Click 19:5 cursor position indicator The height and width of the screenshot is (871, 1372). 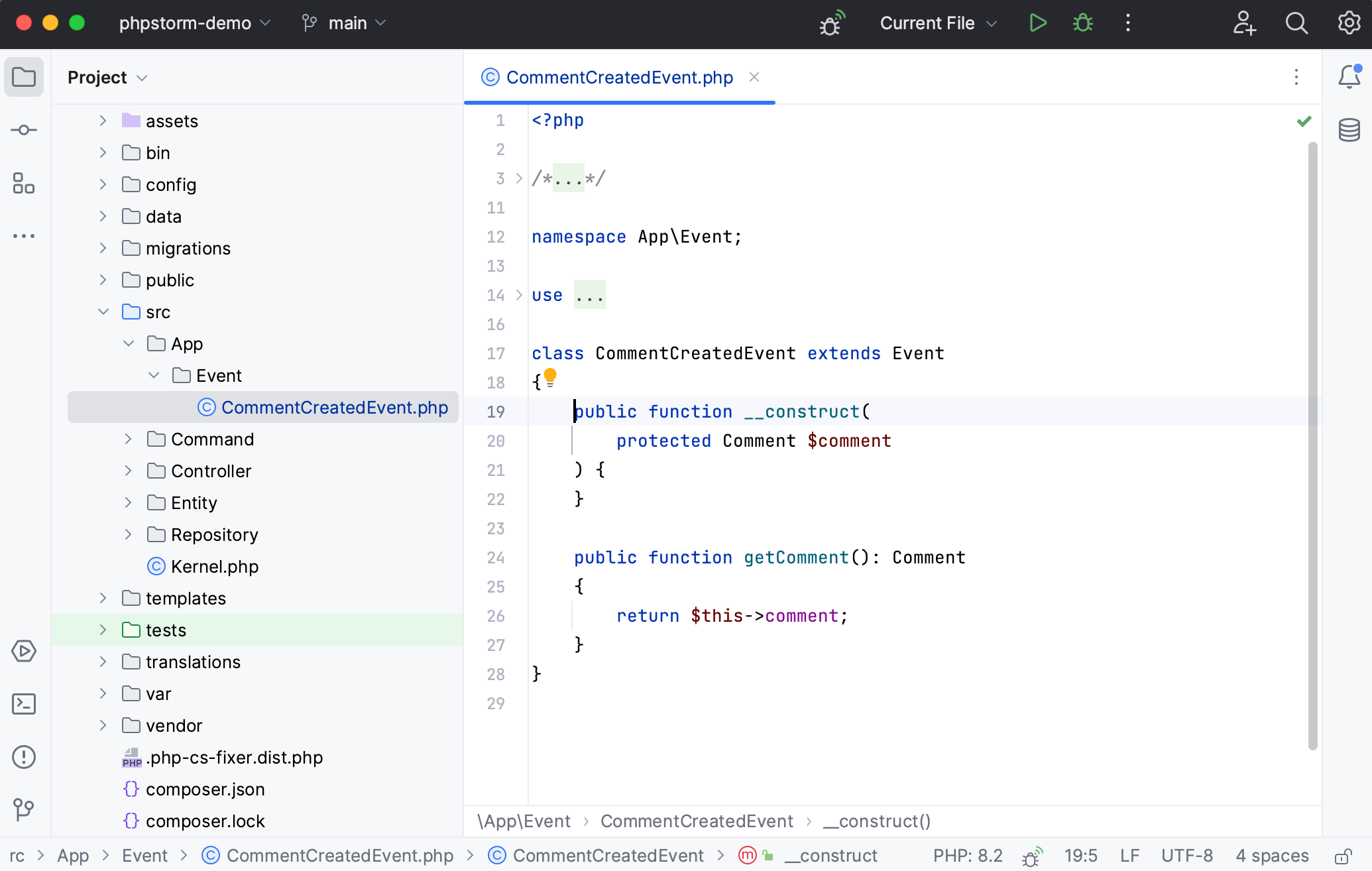coord(1081,856)
